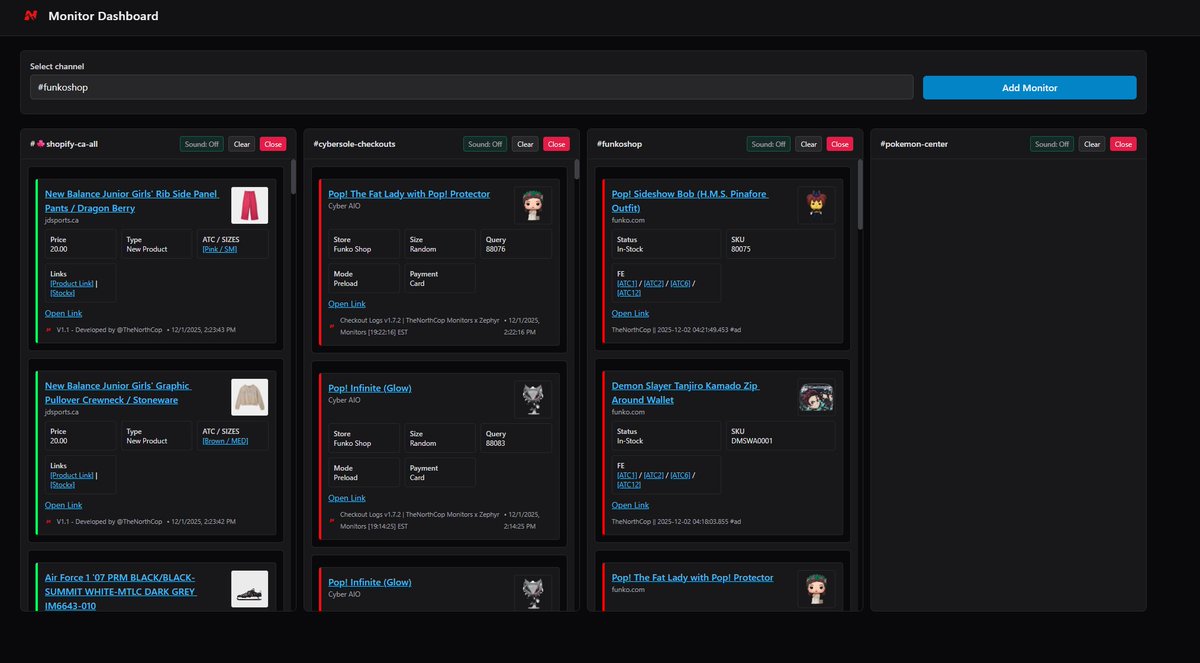Open [Product Link] in Rib Side Panel Pants card
Image resolution: width=1200 pixels, height=663 pixels.
pyautogui.click(x=72, y=283)
